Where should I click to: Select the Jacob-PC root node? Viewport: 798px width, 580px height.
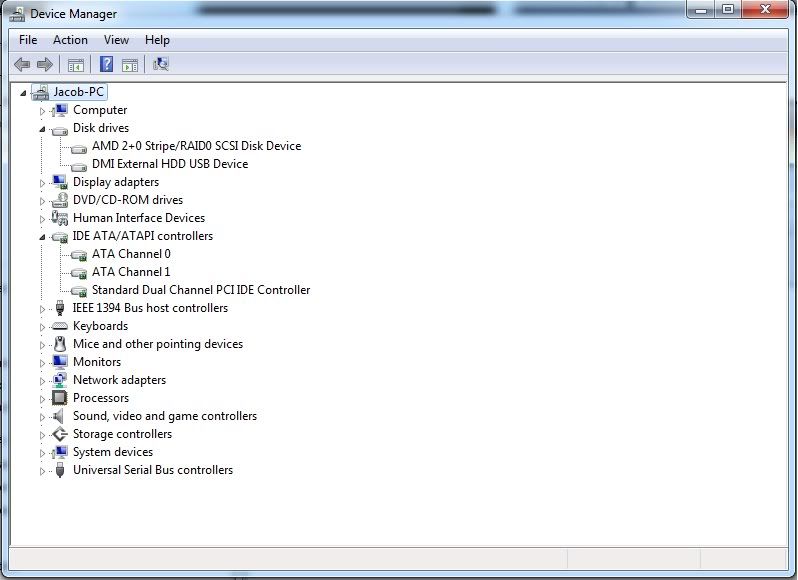tap(78, 92)
